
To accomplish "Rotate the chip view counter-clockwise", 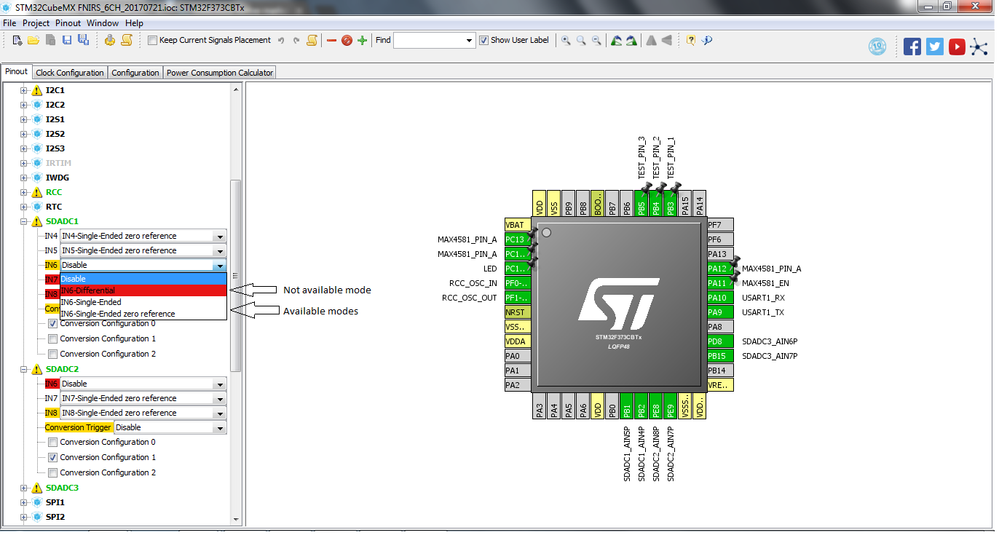I will click(x=616, y=40).
